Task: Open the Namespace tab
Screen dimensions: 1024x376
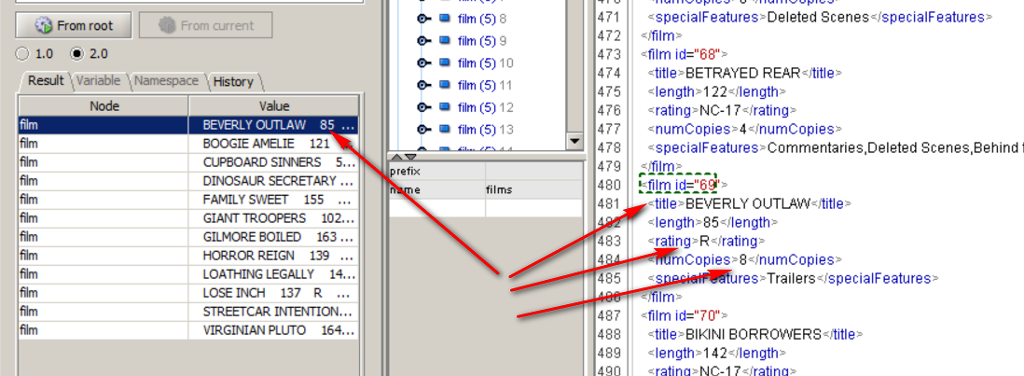Action: click(x=166, y=80)
